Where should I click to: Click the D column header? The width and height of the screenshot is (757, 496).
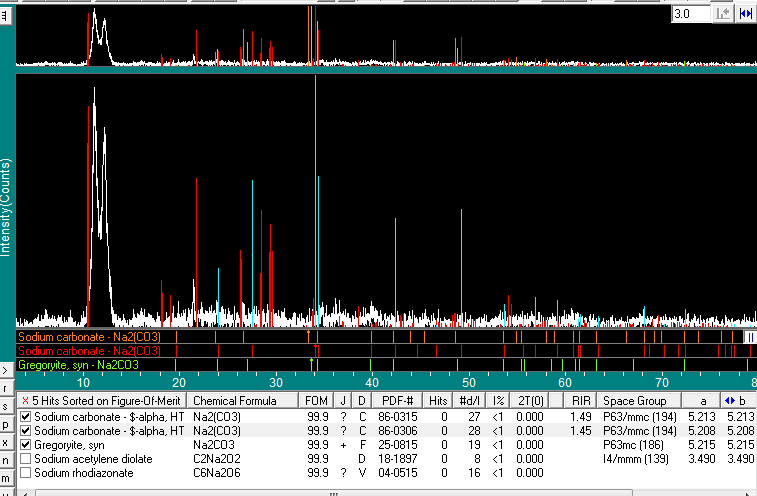(x=362, y=401)
